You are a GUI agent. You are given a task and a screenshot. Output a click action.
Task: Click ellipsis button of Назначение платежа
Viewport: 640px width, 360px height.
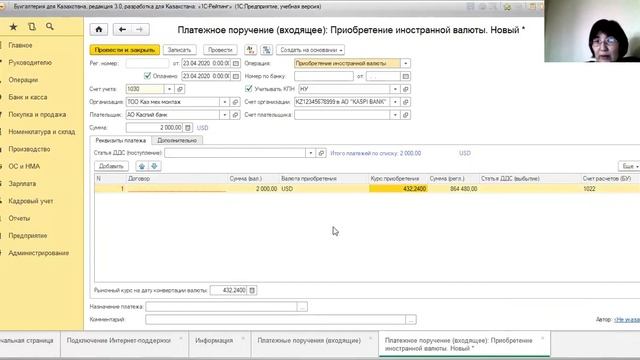click(302, 307)
